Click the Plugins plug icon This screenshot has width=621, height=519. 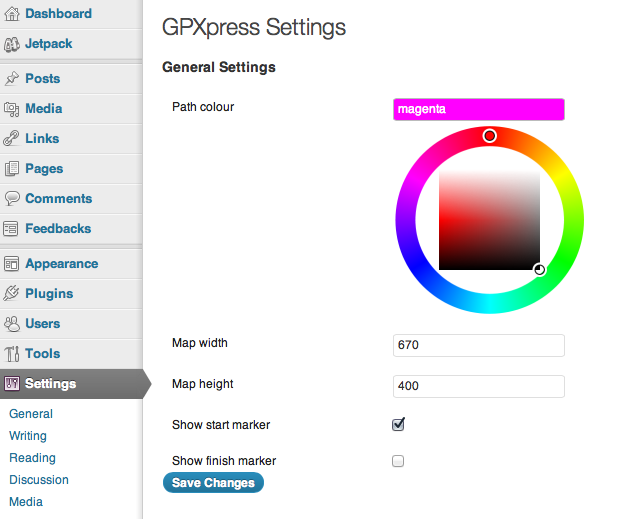[x=11, y=294]
